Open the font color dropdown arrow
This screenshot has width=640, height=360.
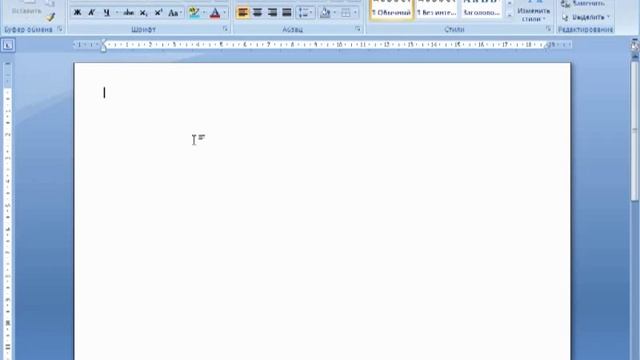click(x=224, y=13)
